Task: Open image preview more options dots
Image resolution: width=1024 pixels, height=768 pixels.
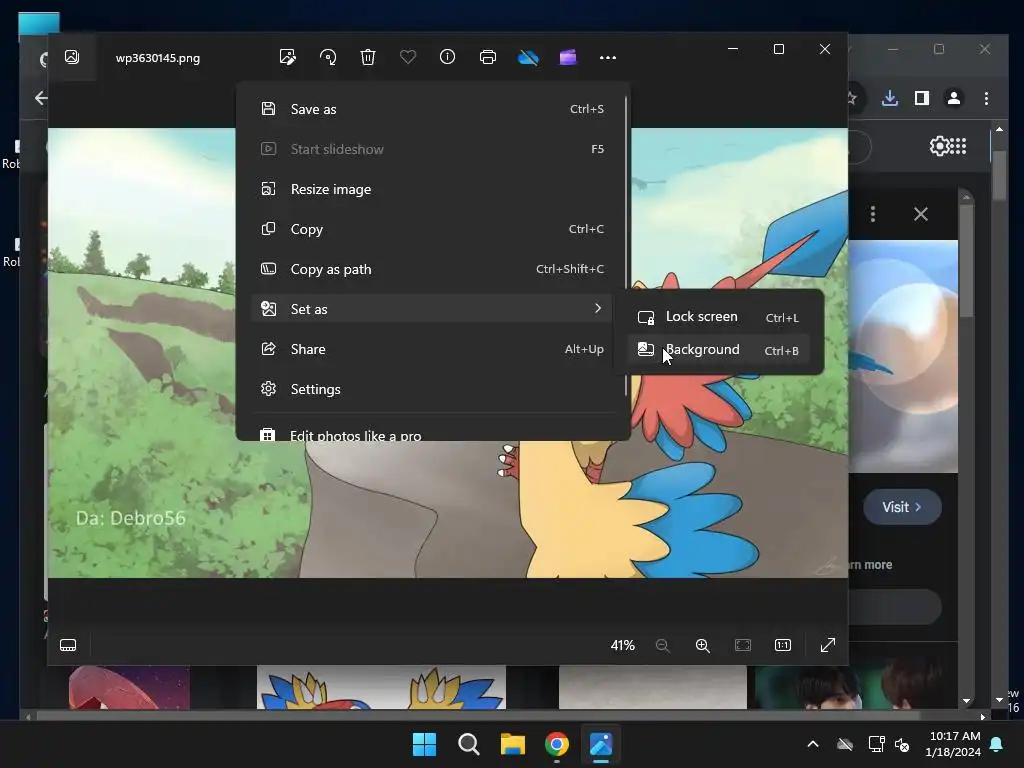Action: (x=873, y=214)
